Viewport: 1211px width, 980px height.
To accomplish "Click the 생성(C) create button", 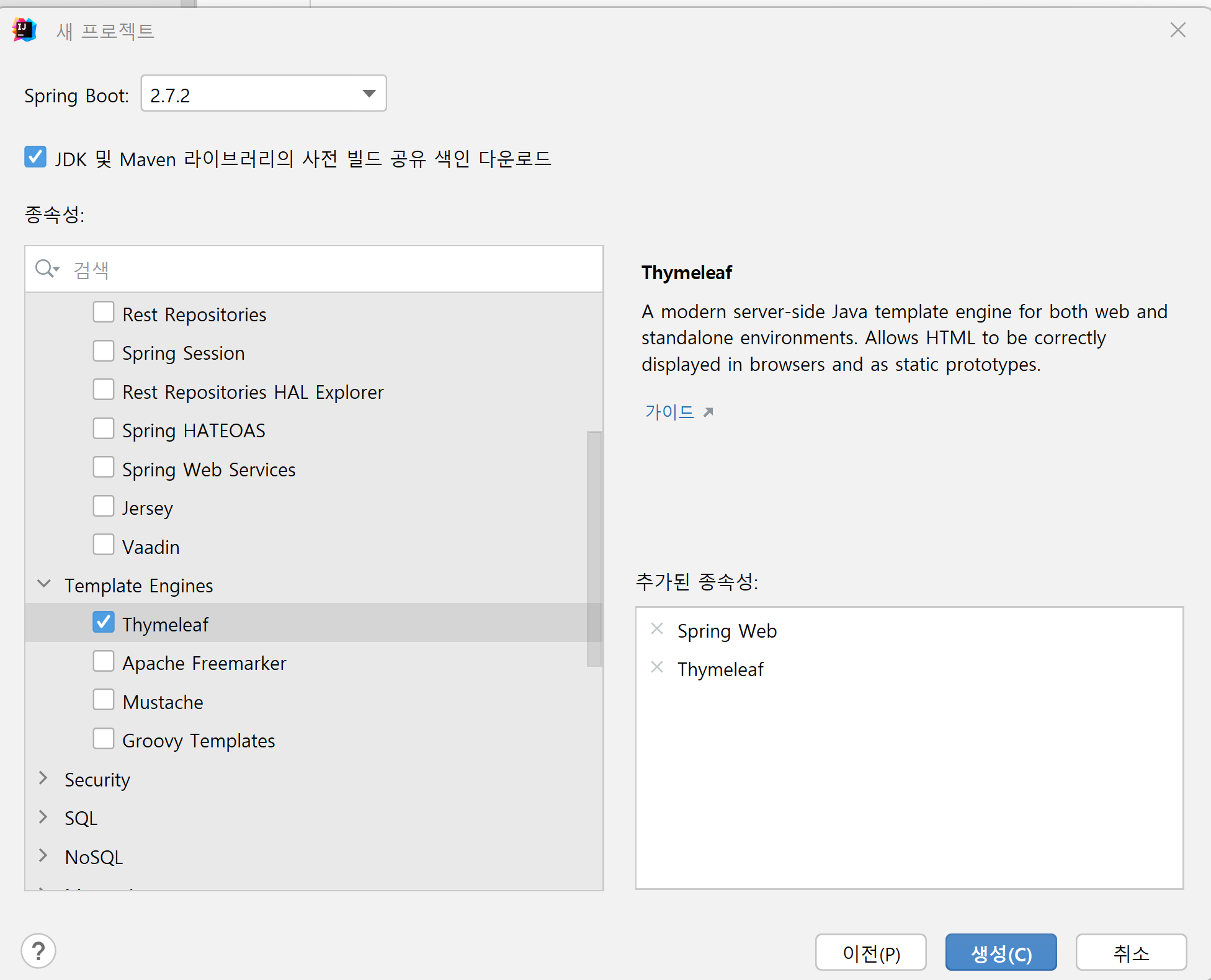I will point(1001,952).
